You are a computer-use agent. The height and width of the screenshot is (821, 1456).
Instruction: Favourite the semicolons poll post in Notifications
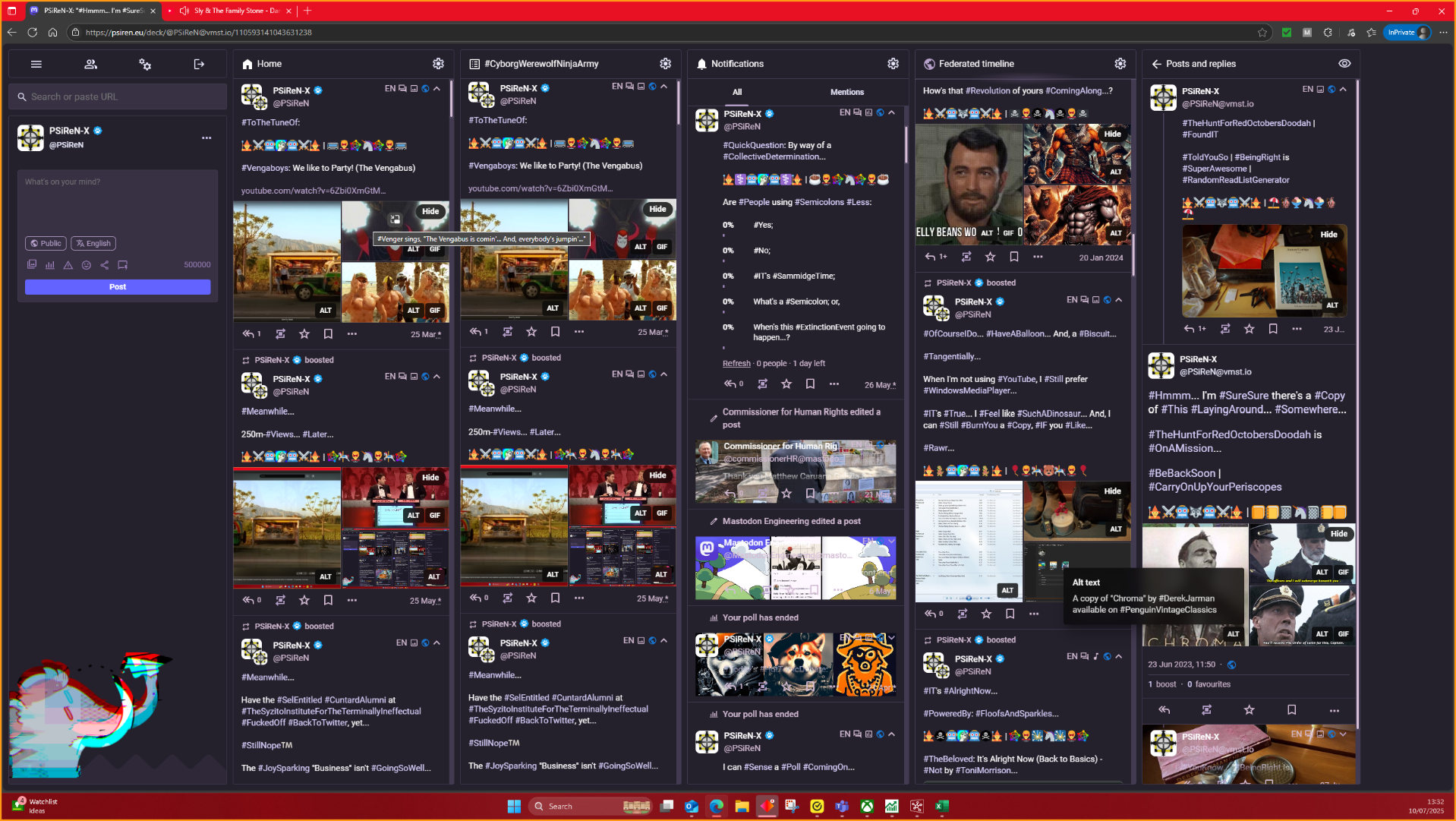(786, 384)
